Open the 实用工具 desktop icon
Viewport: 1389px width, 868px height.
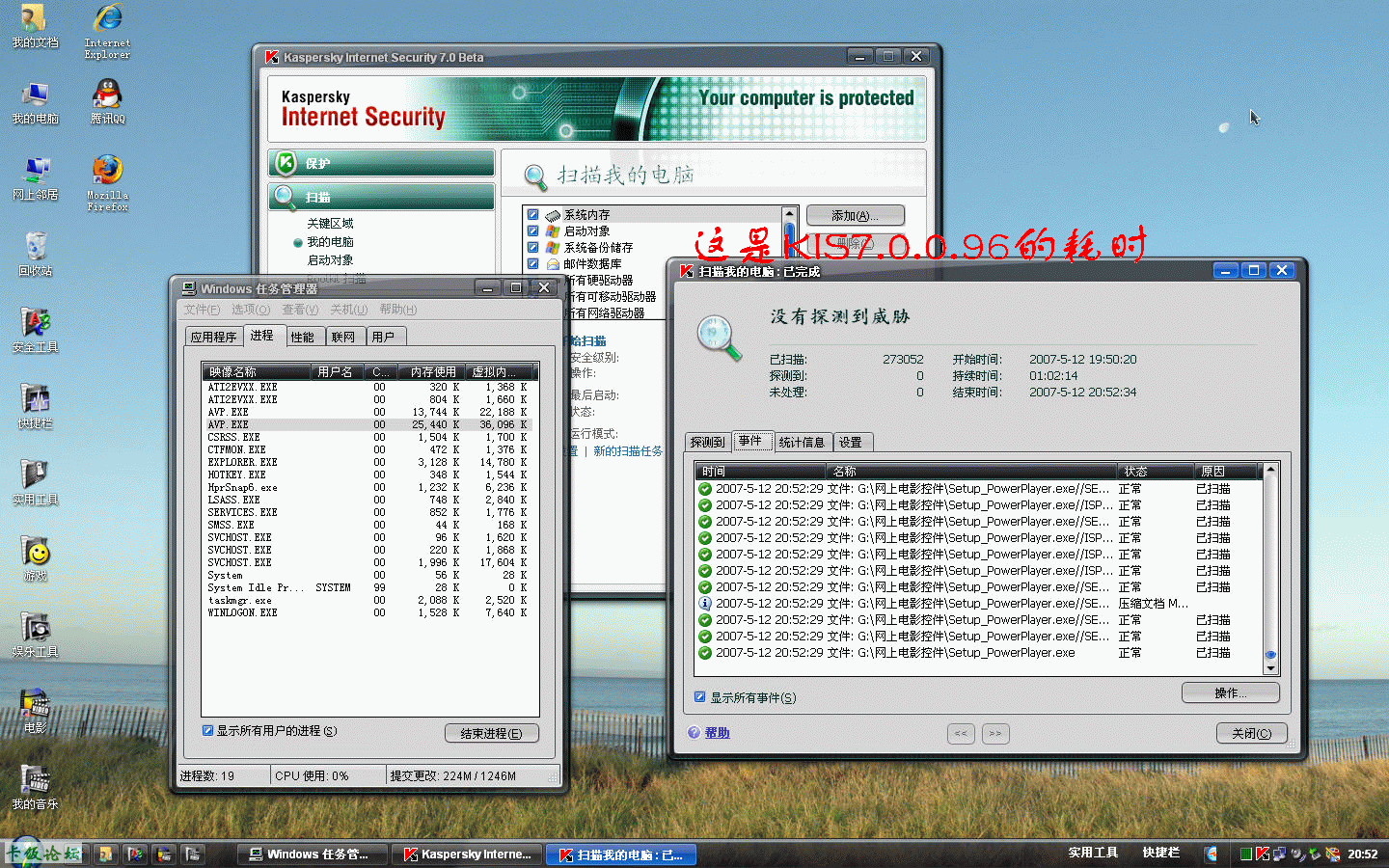35,483
